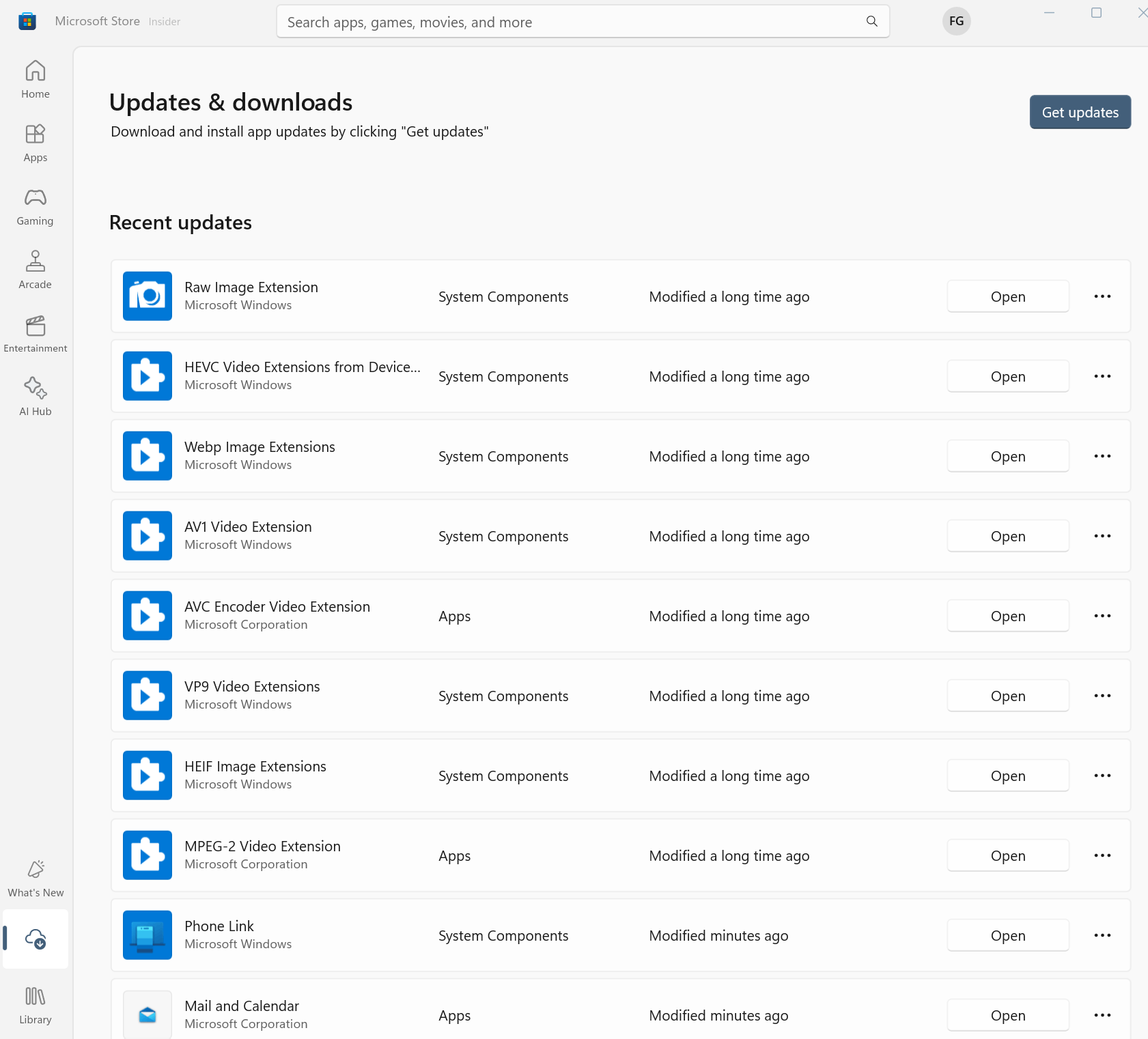
Task: Open the Gaming section
Action: (36, 207)
